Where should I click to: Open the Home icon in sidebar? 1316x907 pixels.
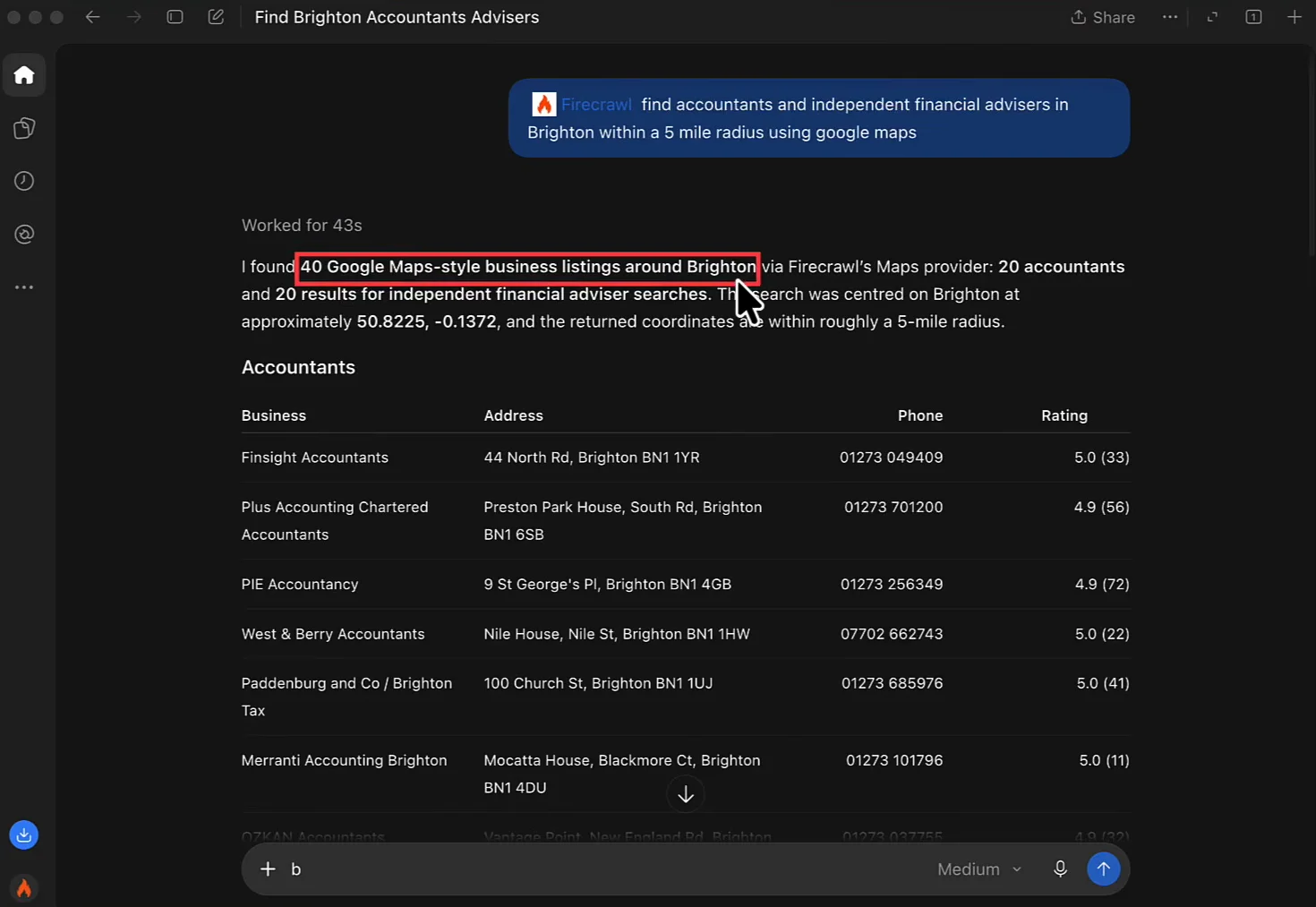coord(24,75)
